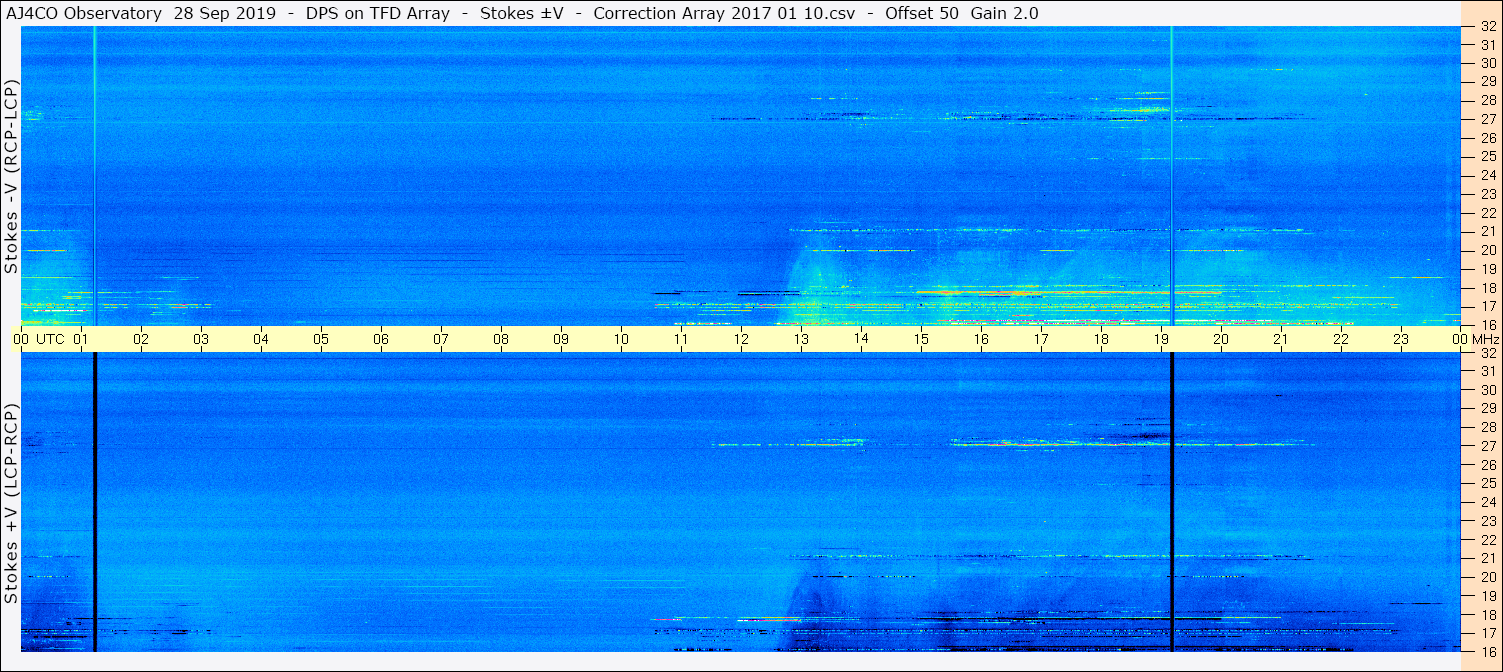The height and width of the screenshot is (672, 1503).
Task: Click the 16 MHz tick on lower scale
Action: click(1487, 651)
